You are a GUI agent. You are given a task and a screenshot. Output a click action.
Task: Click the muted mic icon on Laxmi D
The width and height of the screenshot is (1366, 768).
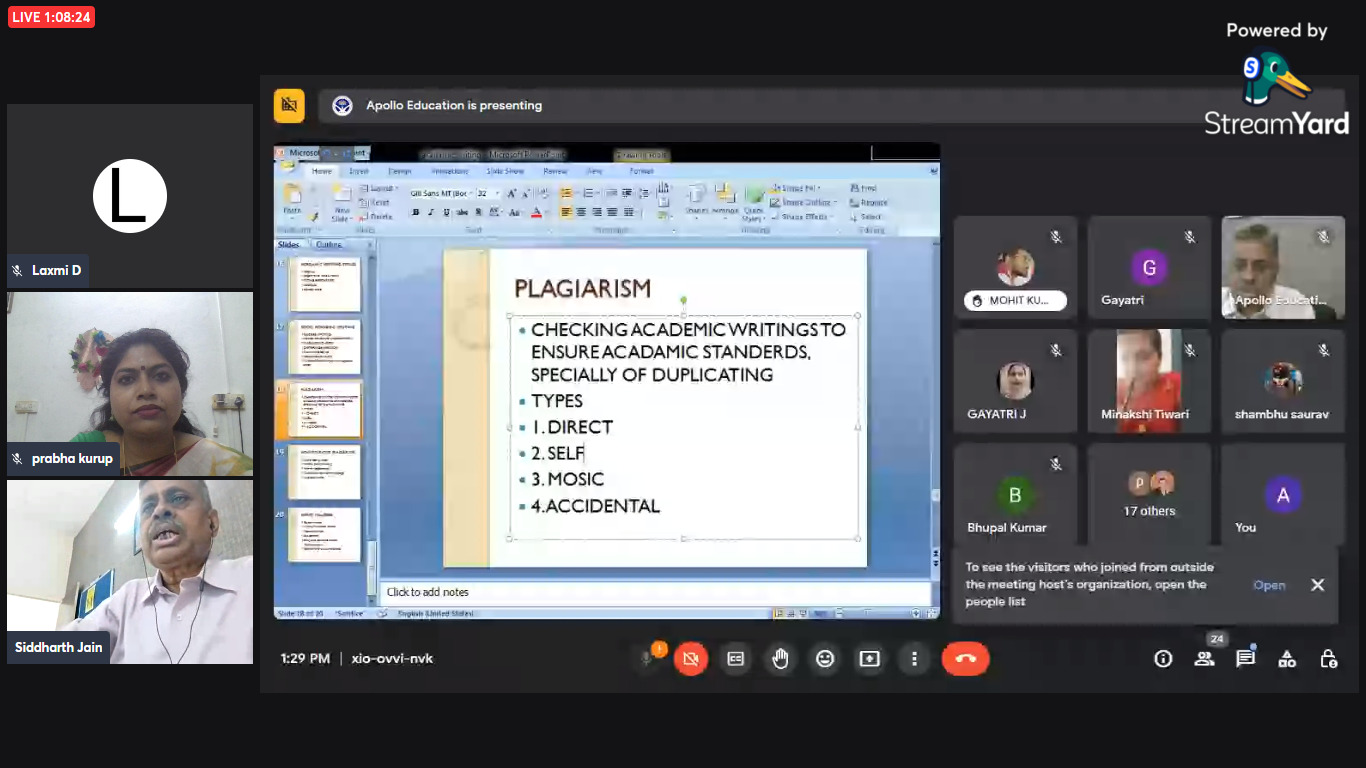pos(17,270)
